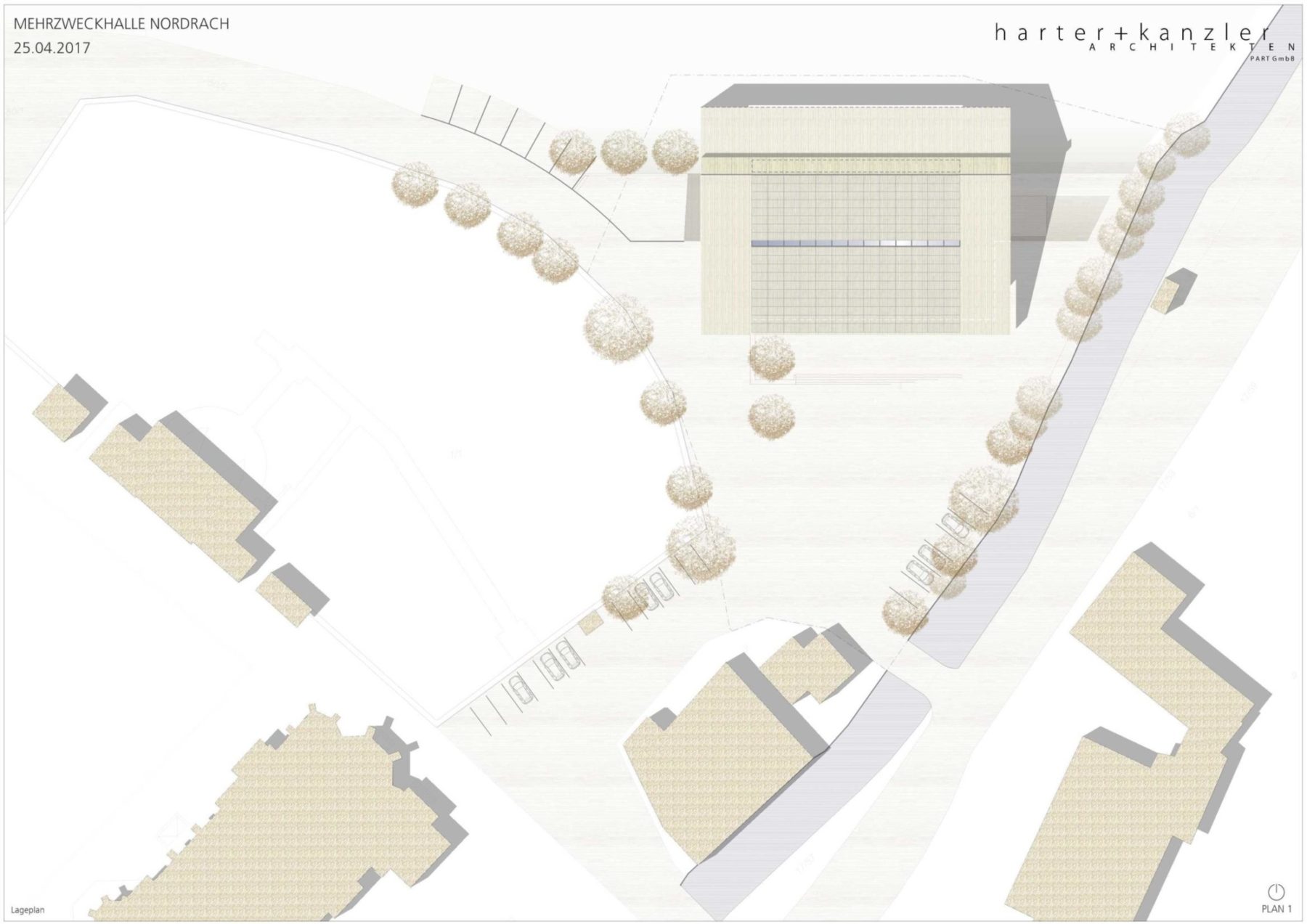
Task: Click the "Lageplan" caption
Action: coord(28,909)
